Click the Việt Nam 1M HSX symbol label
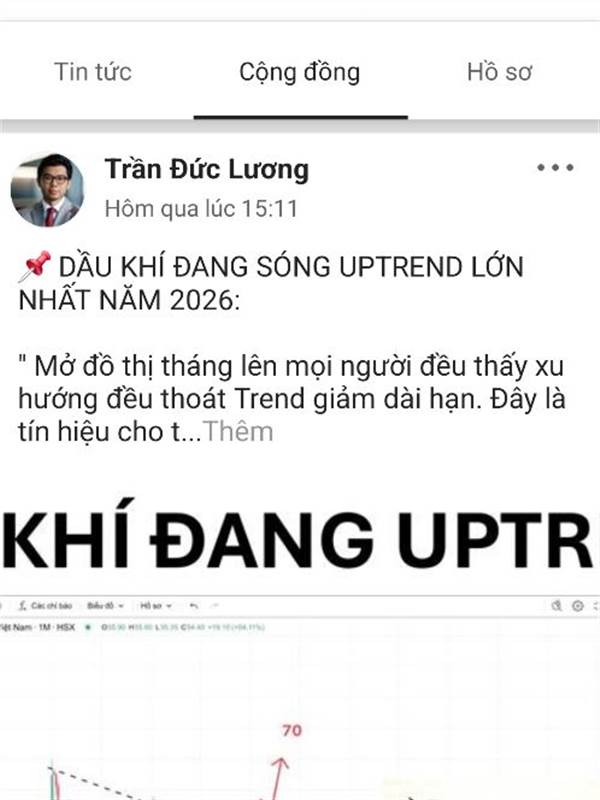Viewport: 600px width, 800px height. [37, 627]
